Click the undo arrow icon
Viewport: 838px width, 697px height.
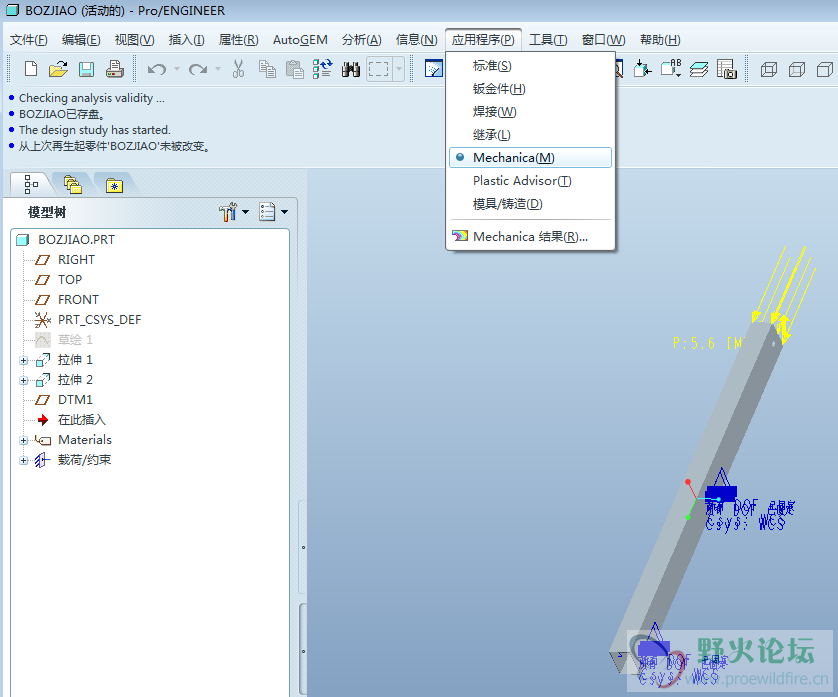(157, 69)
